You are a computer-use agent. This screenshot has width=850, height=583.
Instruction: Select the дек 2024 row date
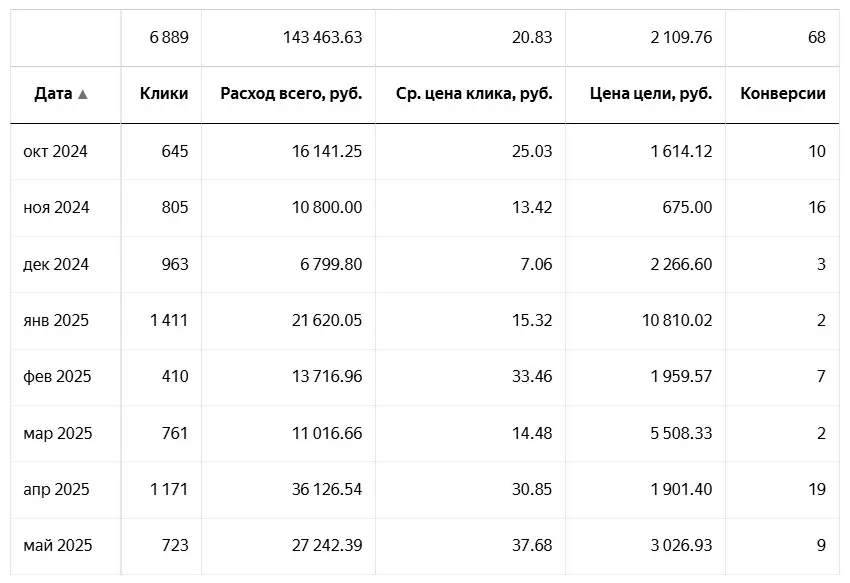(56, 265)
